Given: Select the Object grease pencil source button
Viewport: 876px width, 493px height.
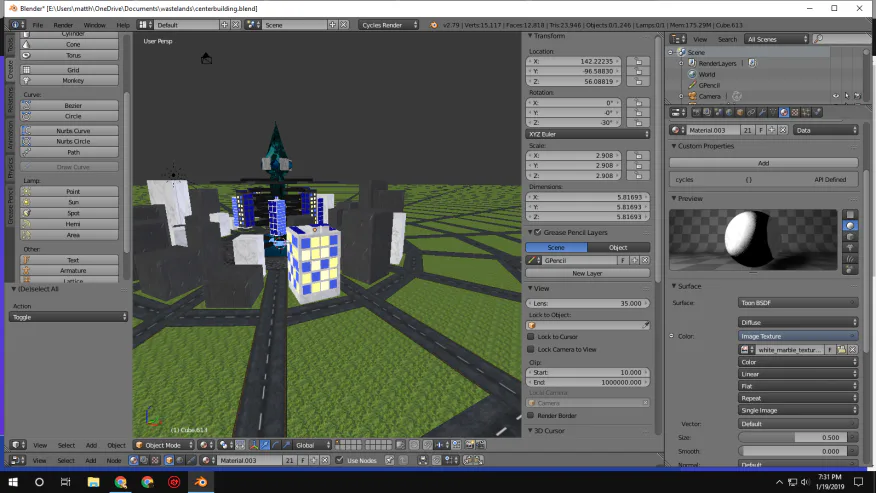Looking at the screenshot, I should tap(618, 247).
